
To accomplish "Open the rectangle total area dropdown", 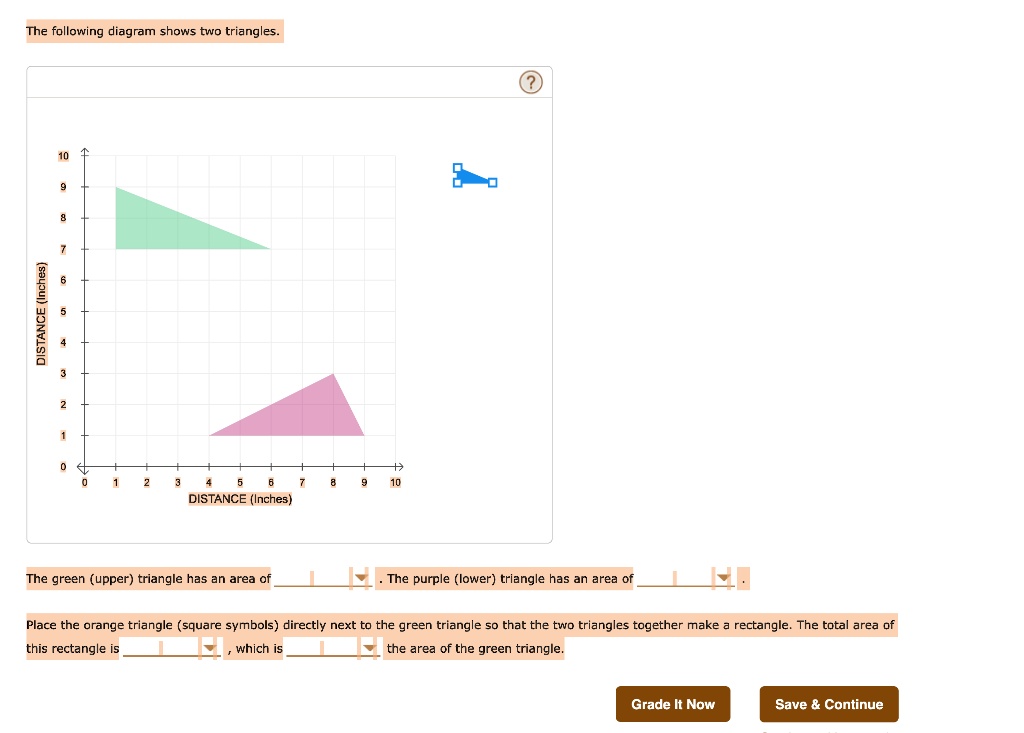I will [209, 648].
